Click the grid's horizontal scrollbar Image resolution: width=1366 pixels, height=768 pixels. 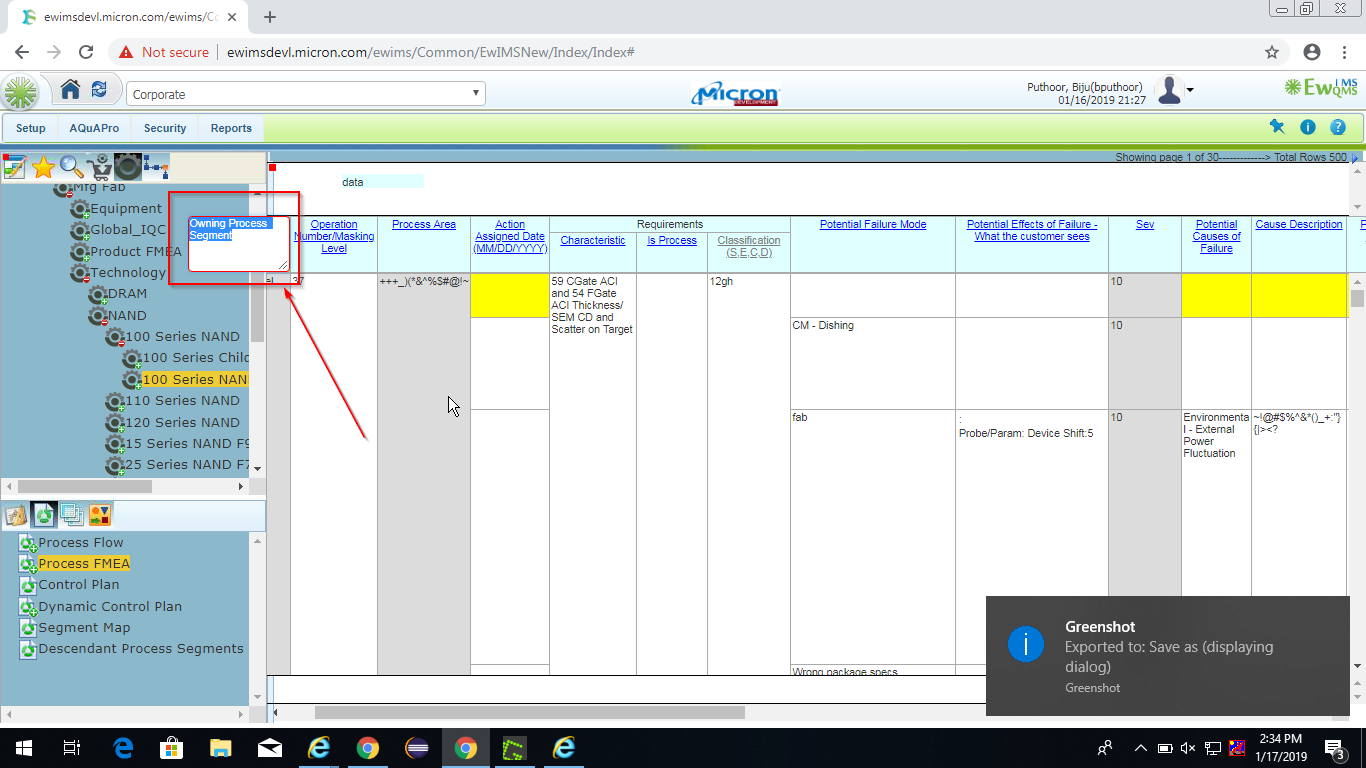coord(530,713)
